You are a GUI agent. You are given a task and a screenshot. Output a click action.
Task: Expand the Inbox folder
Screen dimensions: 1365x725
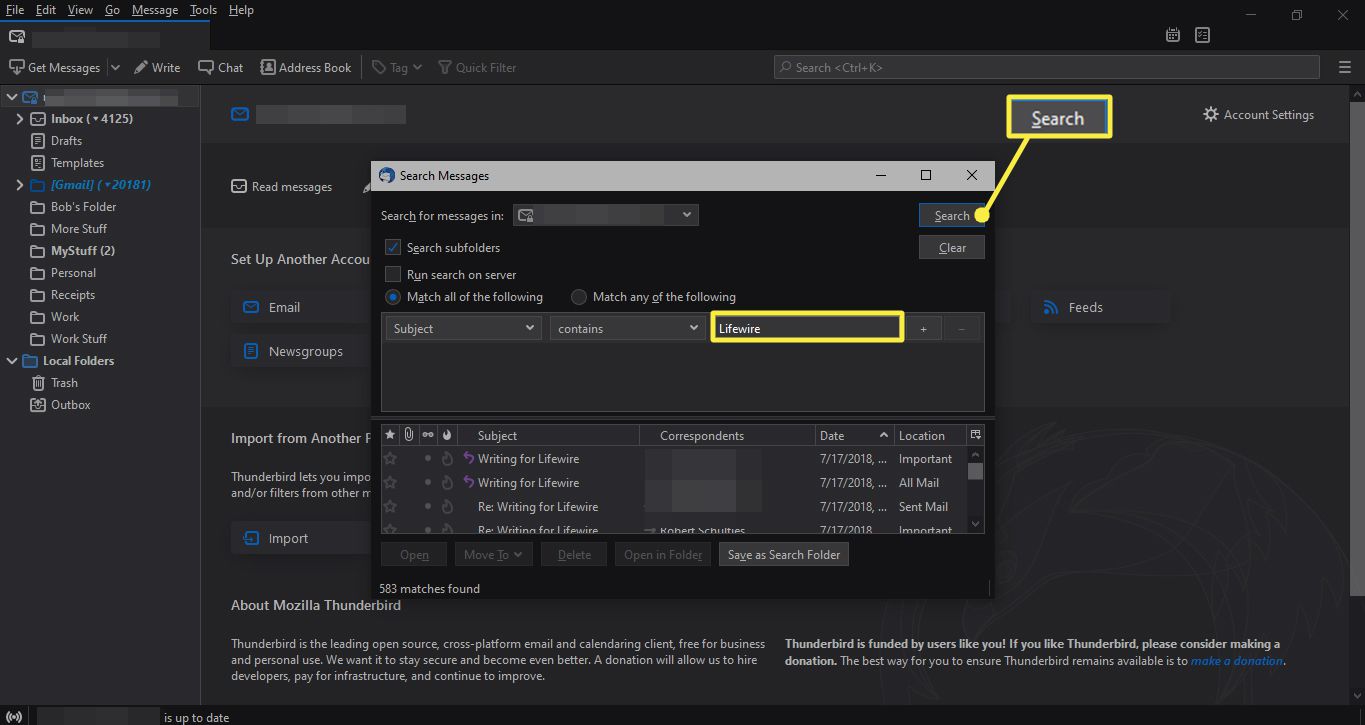[x=19, y=119]
